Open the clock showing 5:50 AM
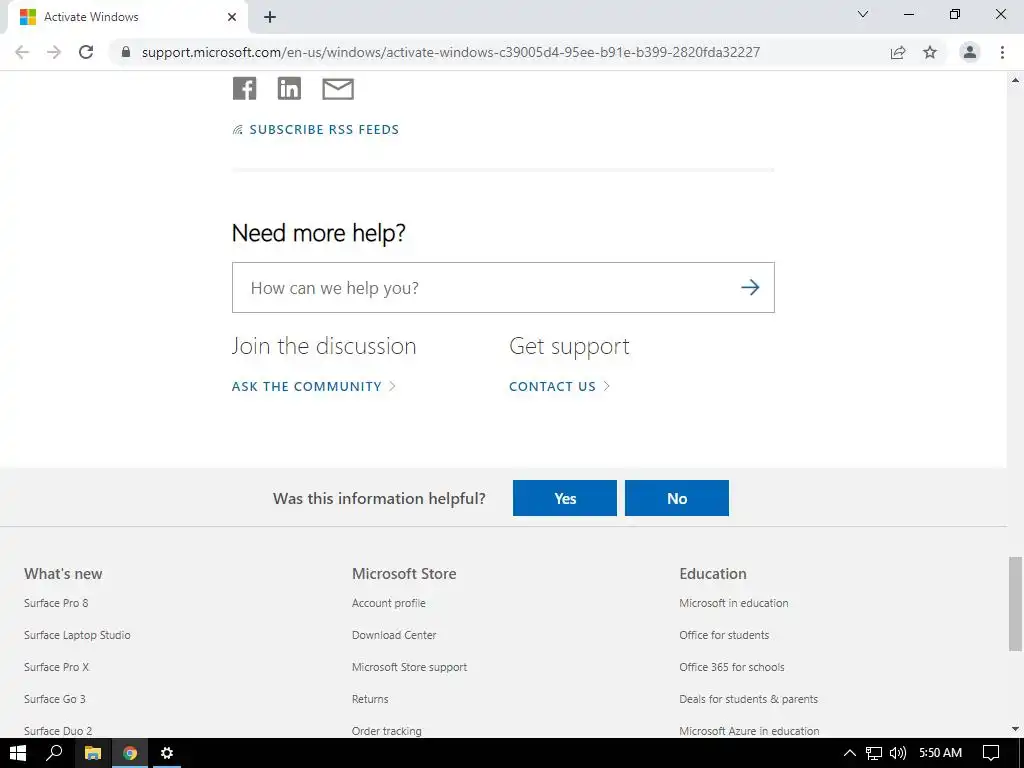Viewport: 1024px width, 768px height. click(x=940, y=753)
